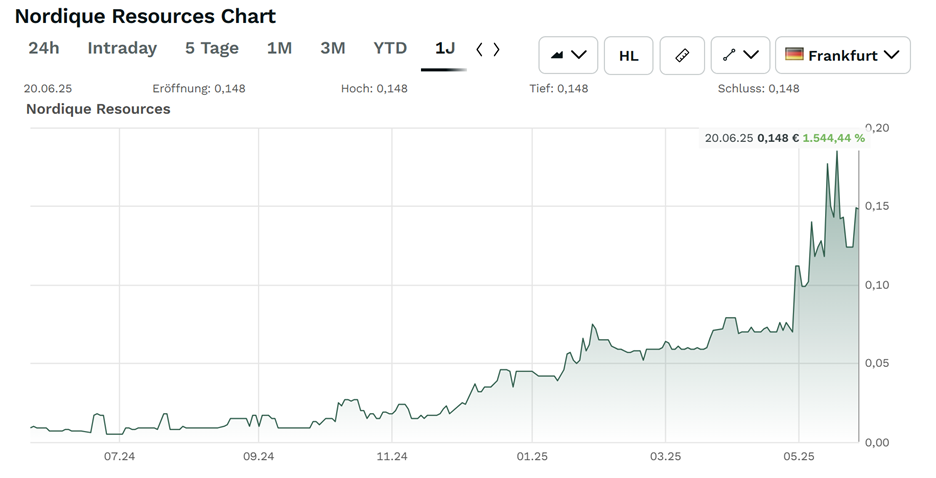Click the Nordique Resources series label

pos(98,109)
